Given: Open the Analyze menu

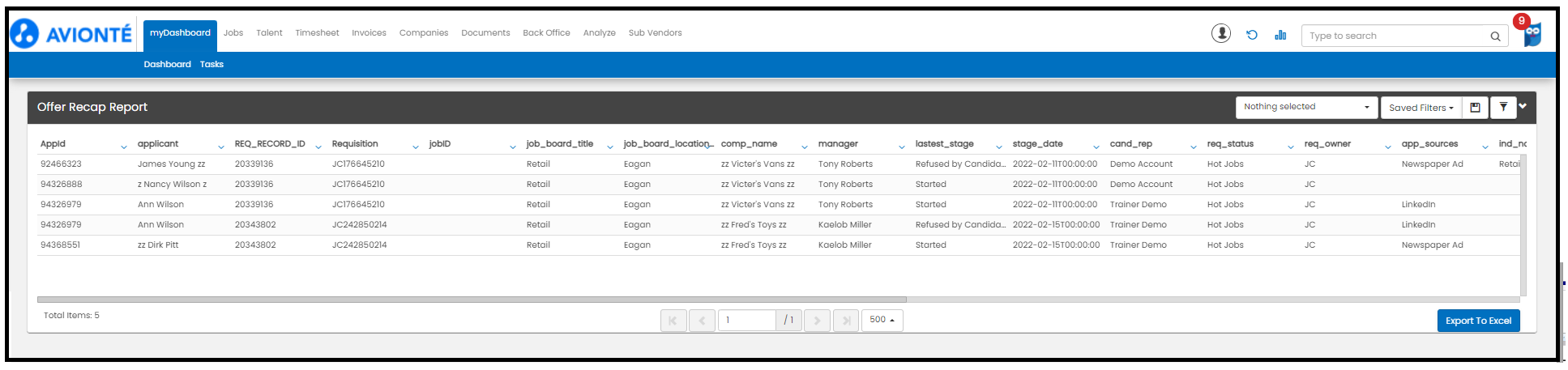Looking at the screenshot, I should (600, 33).
